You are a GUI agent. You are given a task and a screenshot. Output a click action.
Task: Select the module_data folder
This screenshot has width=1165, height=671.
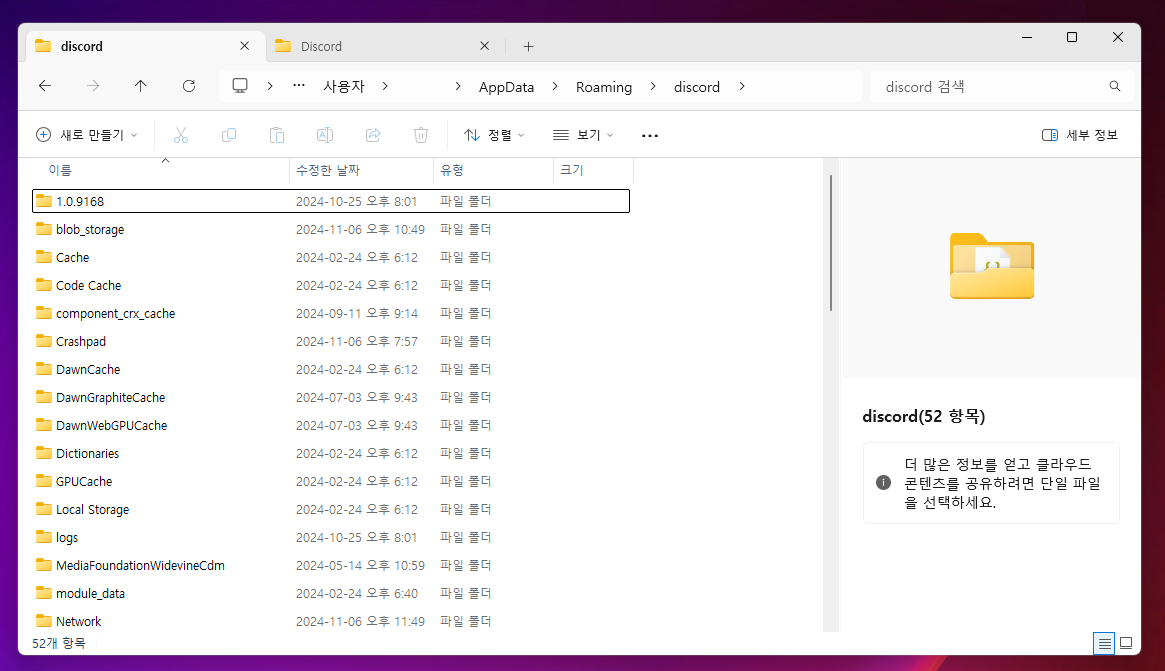(x=331, y=593)
